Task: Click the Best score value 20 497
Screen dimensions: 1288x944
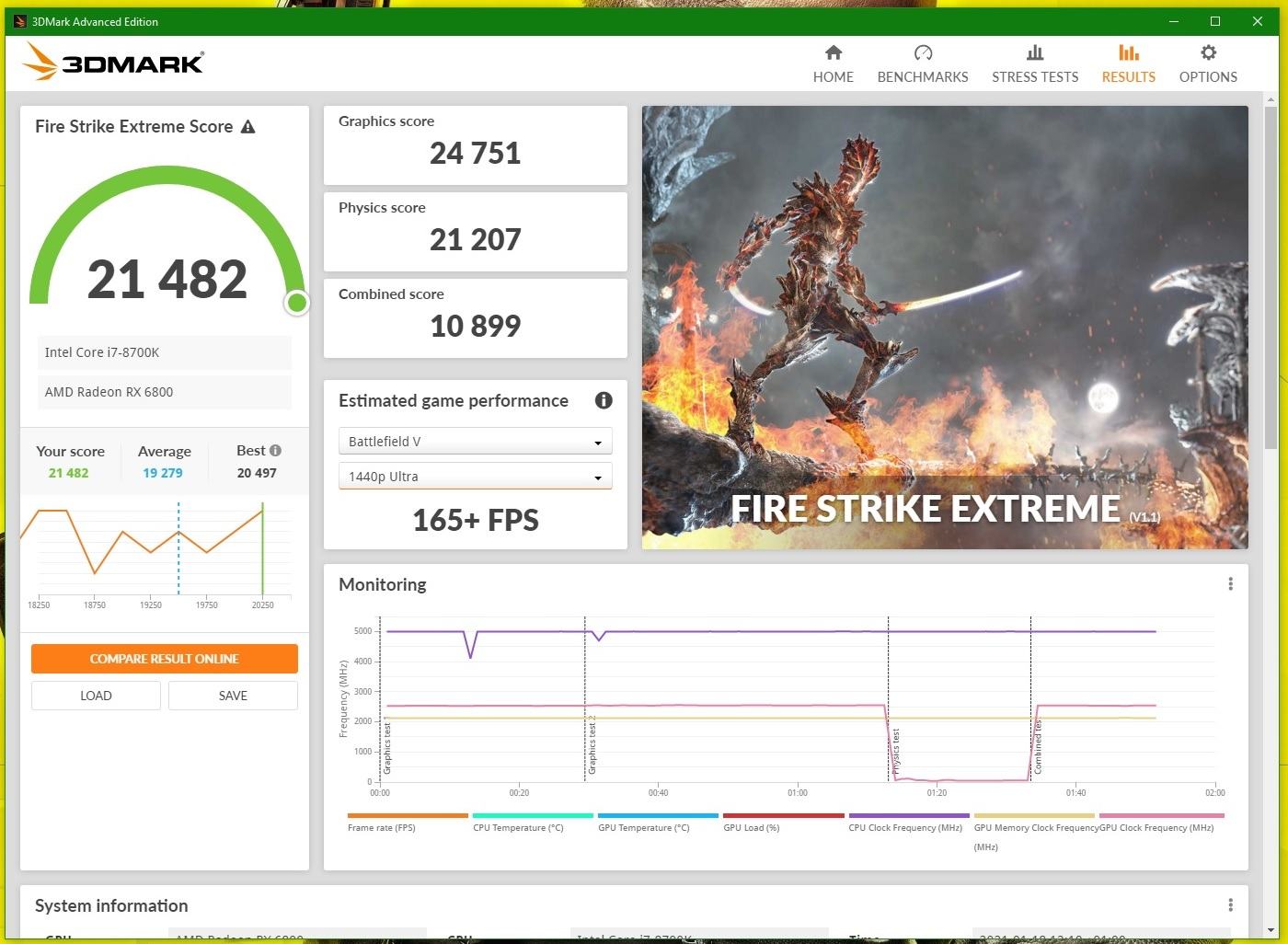Action: pos(257,473)
